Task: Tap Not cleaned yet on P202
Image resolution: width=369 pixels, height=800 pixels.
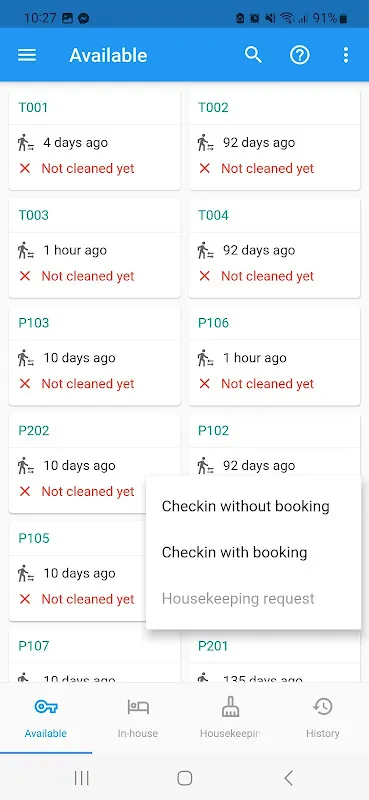Action: (88, 491)
